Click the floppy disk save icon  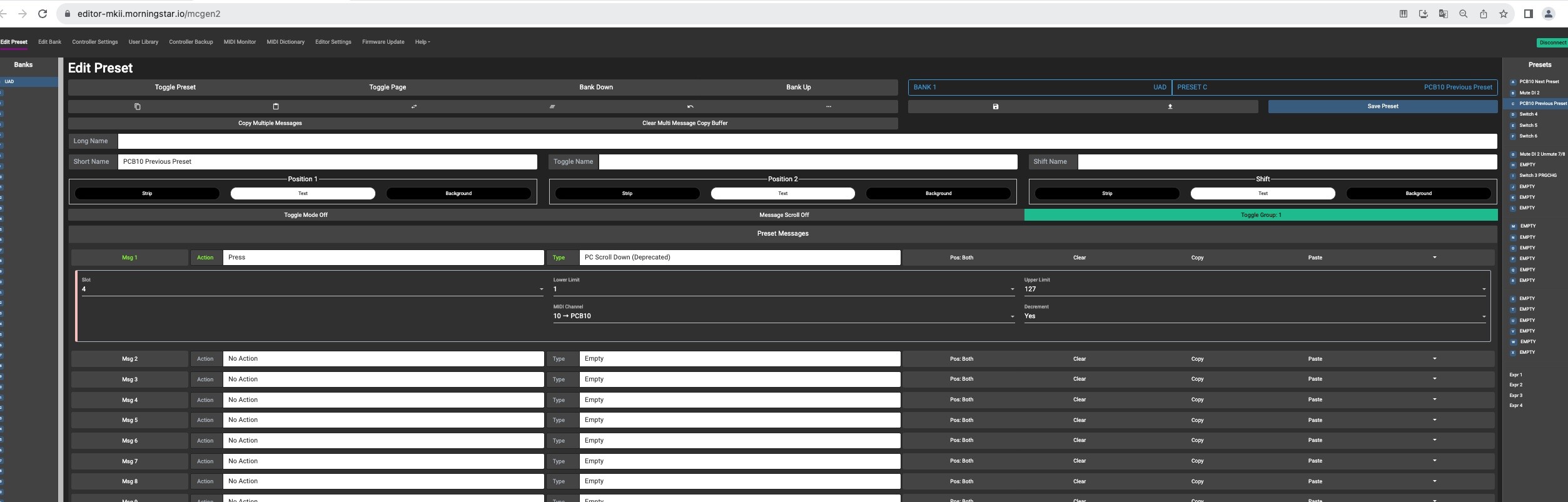[996, 106]
